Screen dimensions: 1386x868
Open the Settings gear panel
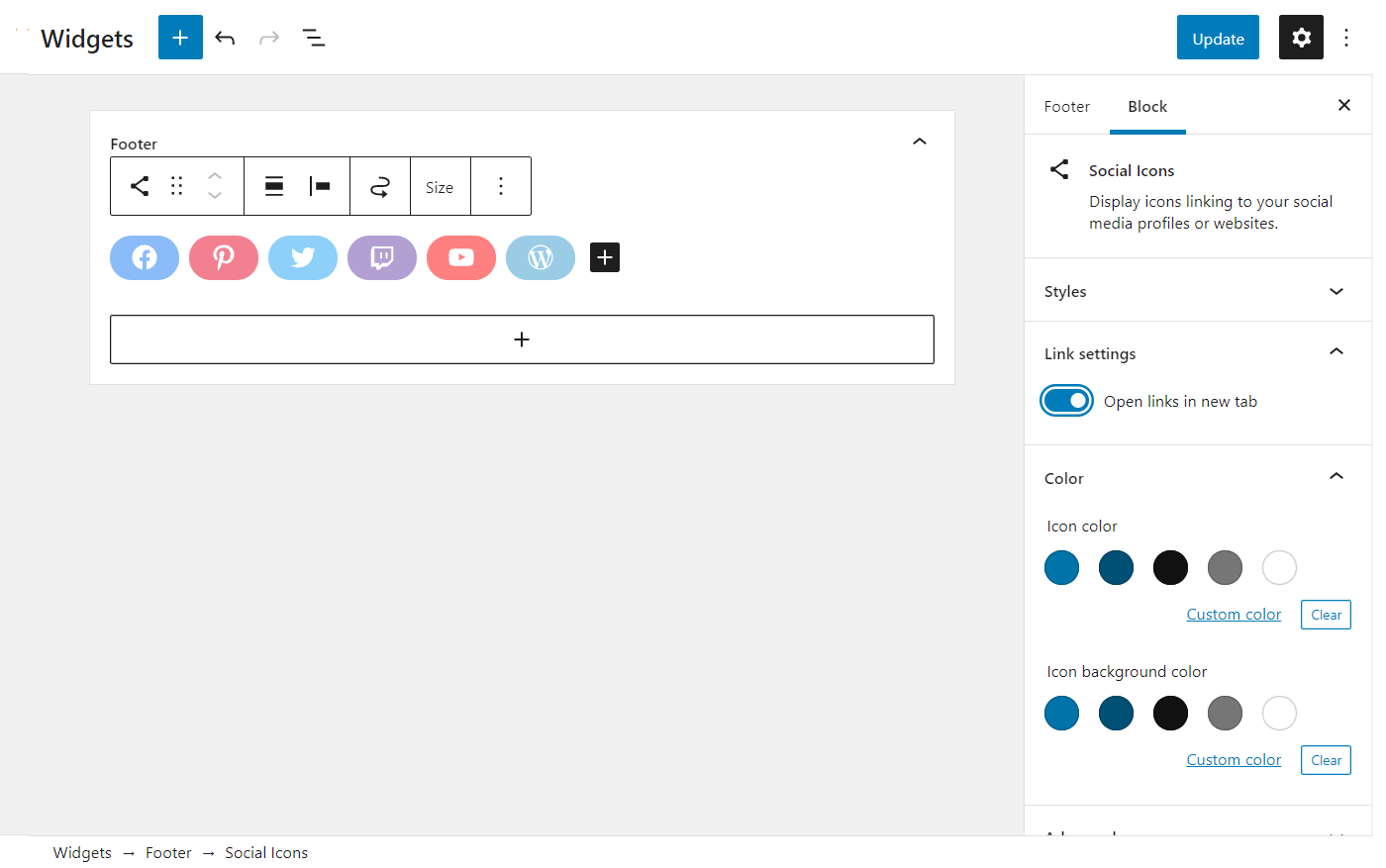(x=1300, y=37)
